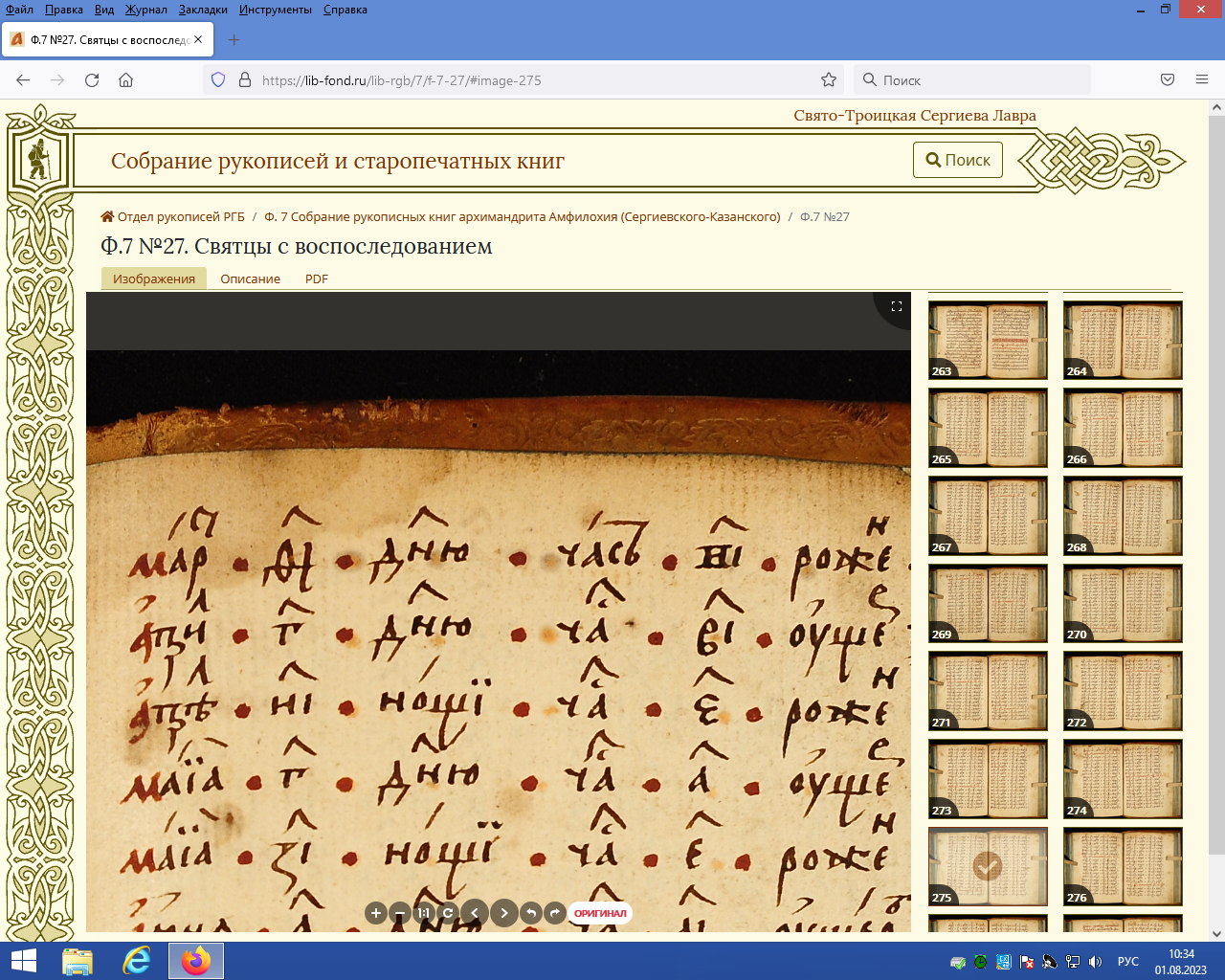This screenshot has width=1225, height=980.
Task: Rotate image counterclockwise
Action: pos(531,913)
